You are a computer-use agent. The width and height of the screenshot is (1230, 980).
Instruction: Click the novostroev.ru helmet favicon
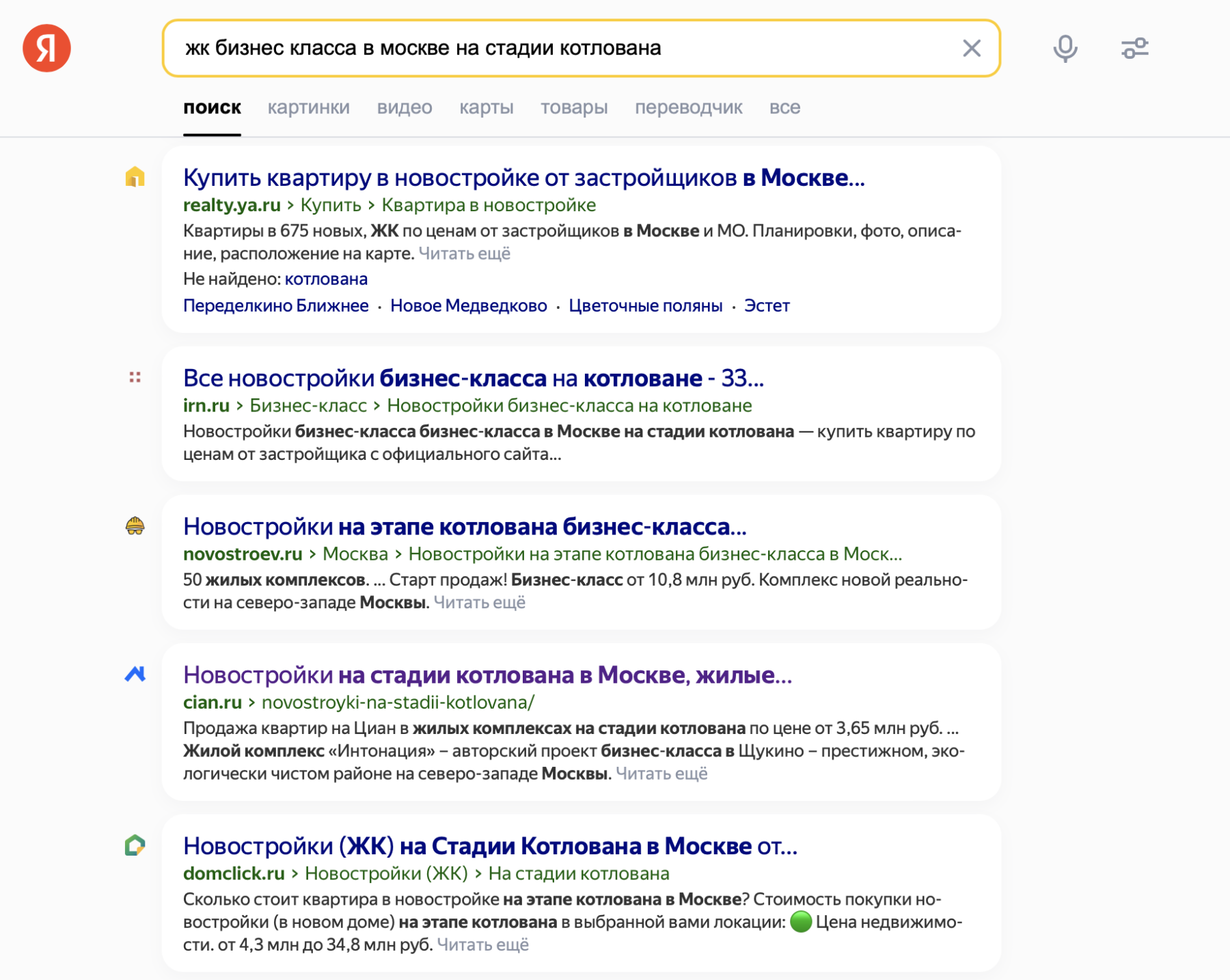(135, 526)
